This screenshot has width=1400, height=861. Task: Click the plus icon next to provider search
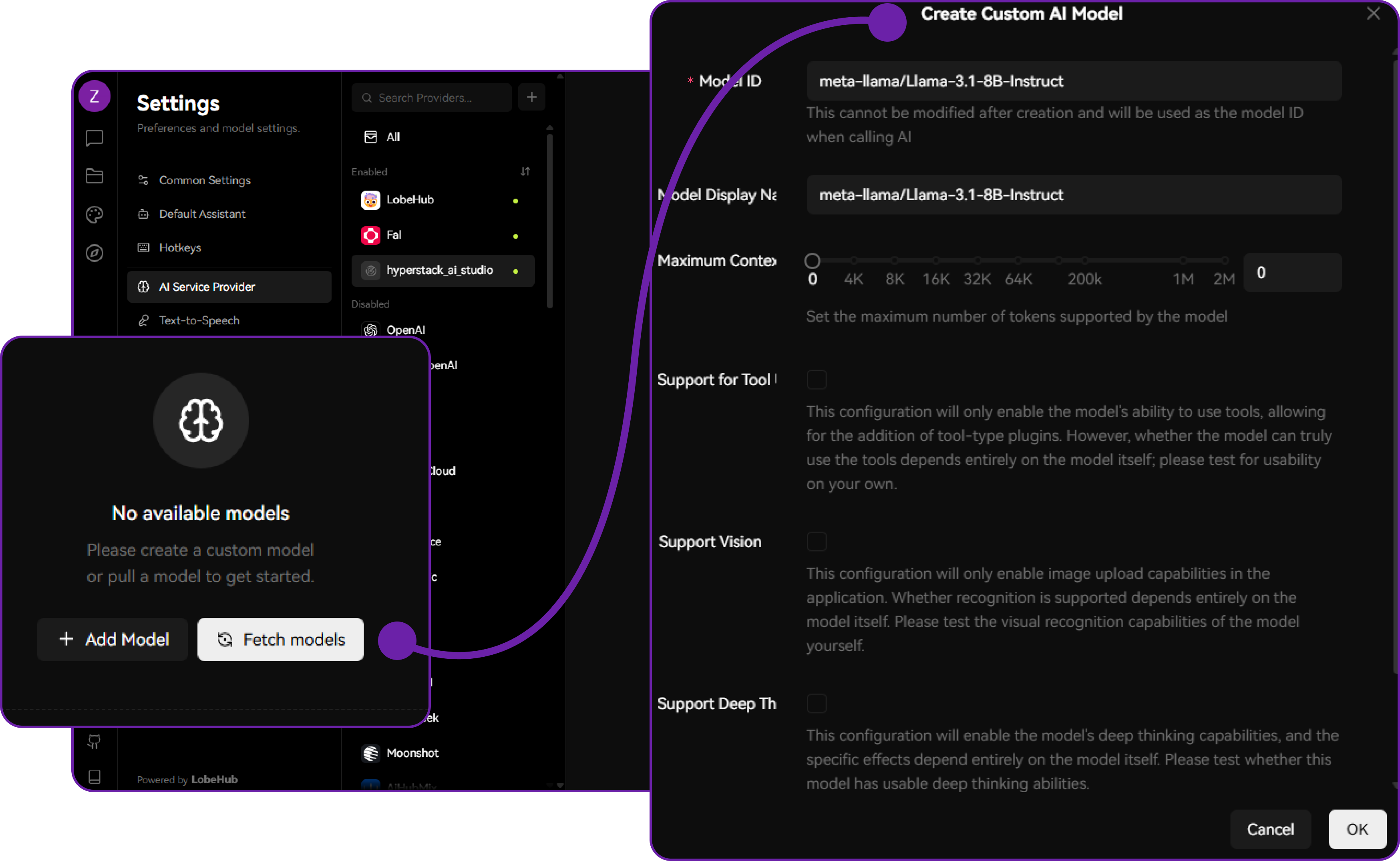531,97
